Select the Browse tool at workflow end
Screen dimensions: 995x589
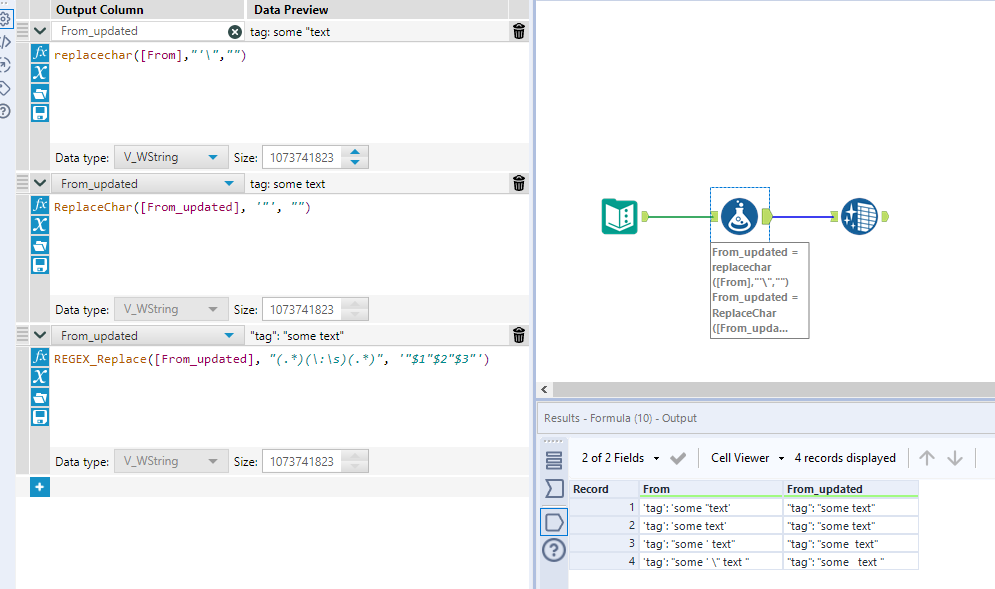[859, 215]
